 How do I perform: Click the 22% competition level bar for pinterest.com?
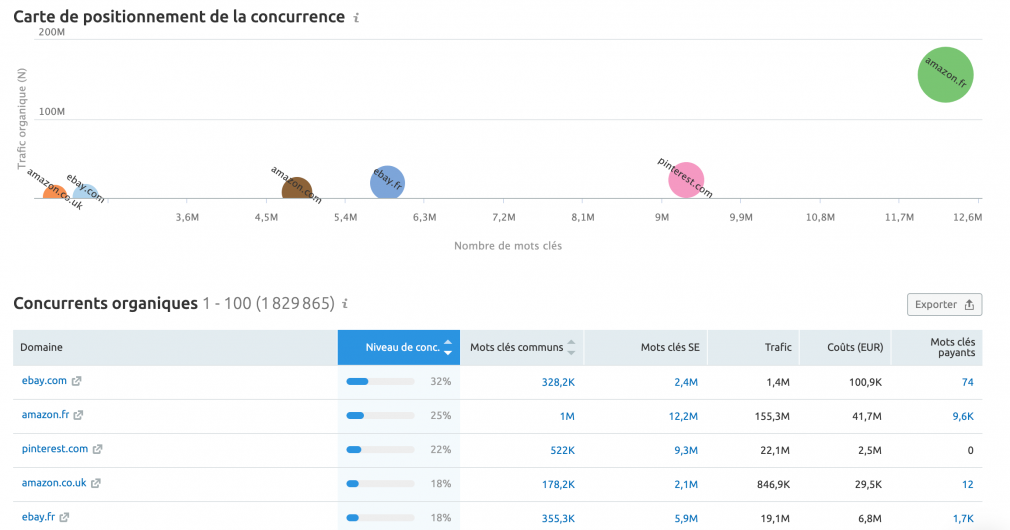pos(380,450)
